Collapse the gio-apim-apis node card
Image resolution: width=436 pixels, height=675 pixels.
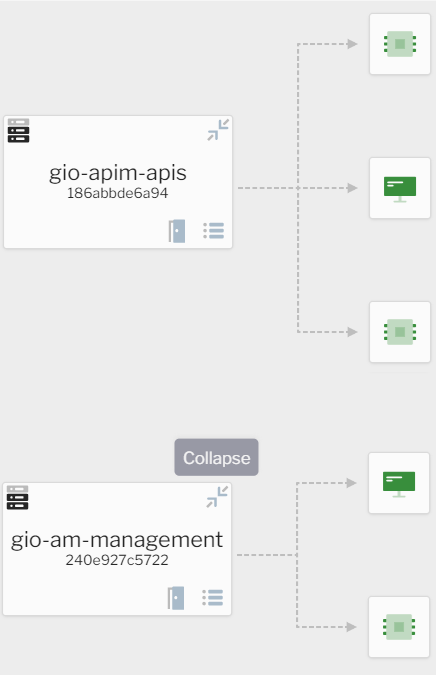[218, 130]
